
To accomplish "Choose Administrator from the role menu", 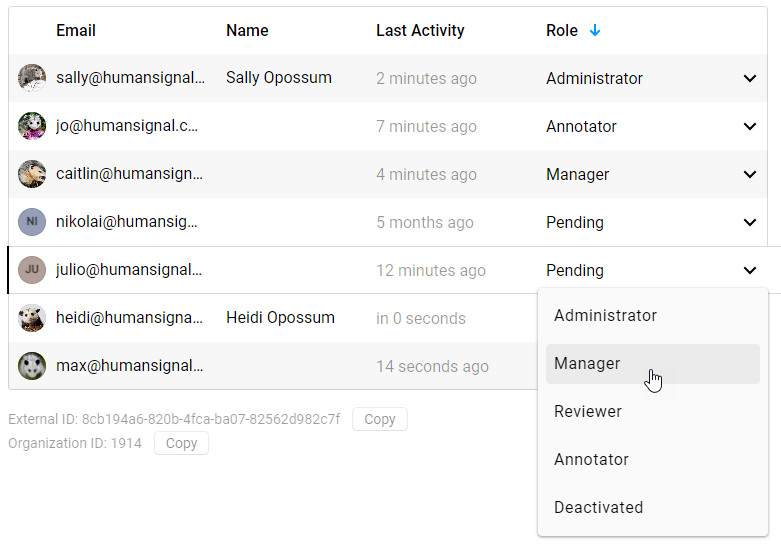I will pos(605,316).
